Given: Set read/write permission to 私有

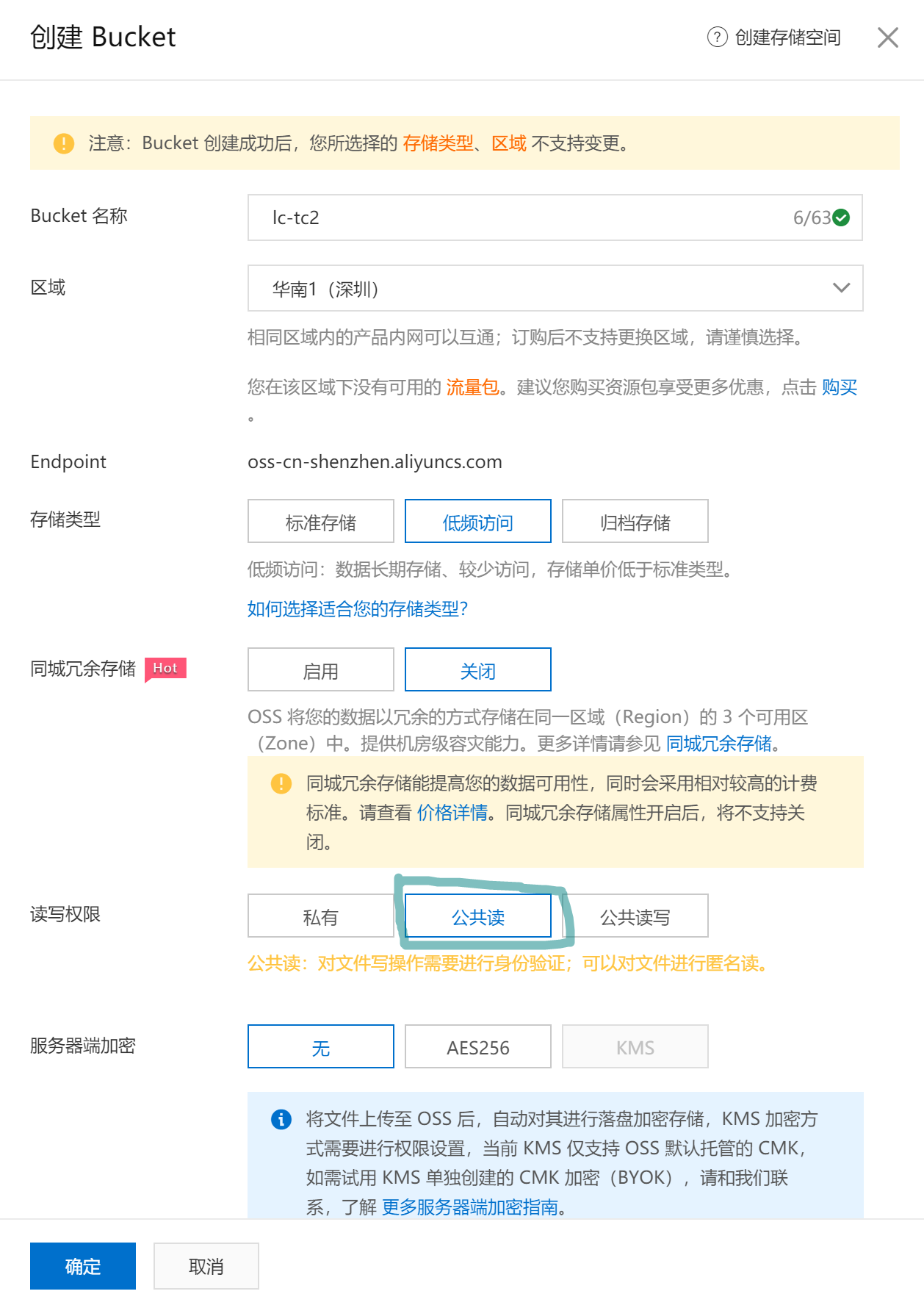Looking at the screenshot, I should [320, 916].
